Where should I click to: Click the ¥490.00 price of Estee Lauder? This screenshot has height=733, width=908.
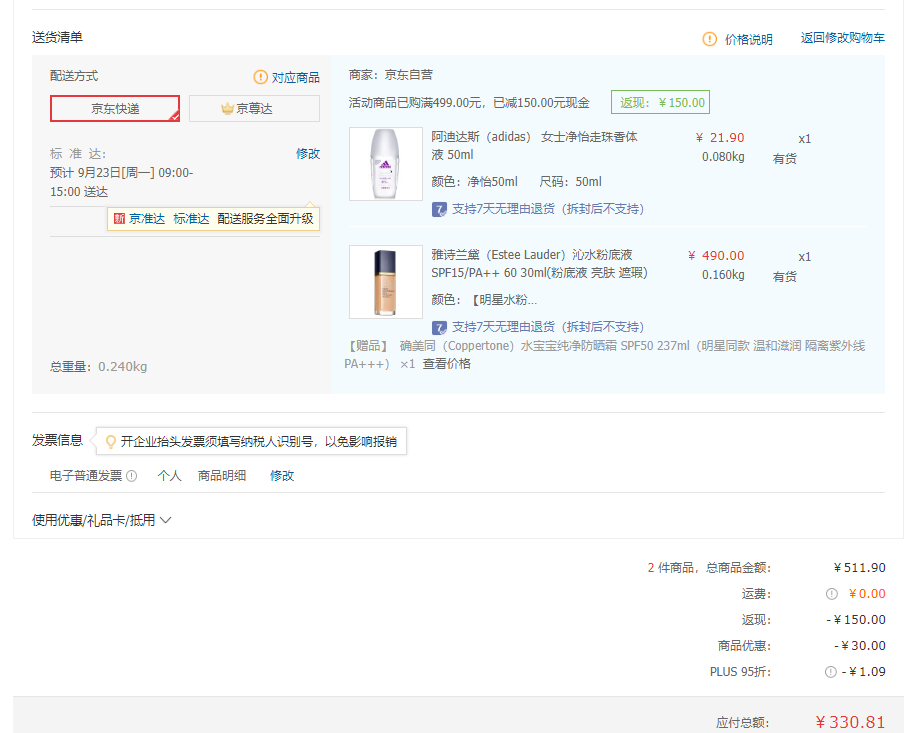(x=716, y=255)
